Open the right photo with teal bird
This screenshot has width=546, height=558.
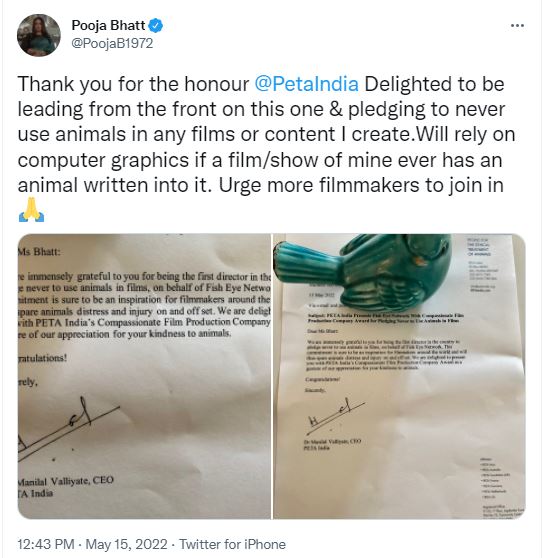tap(399, 376)
